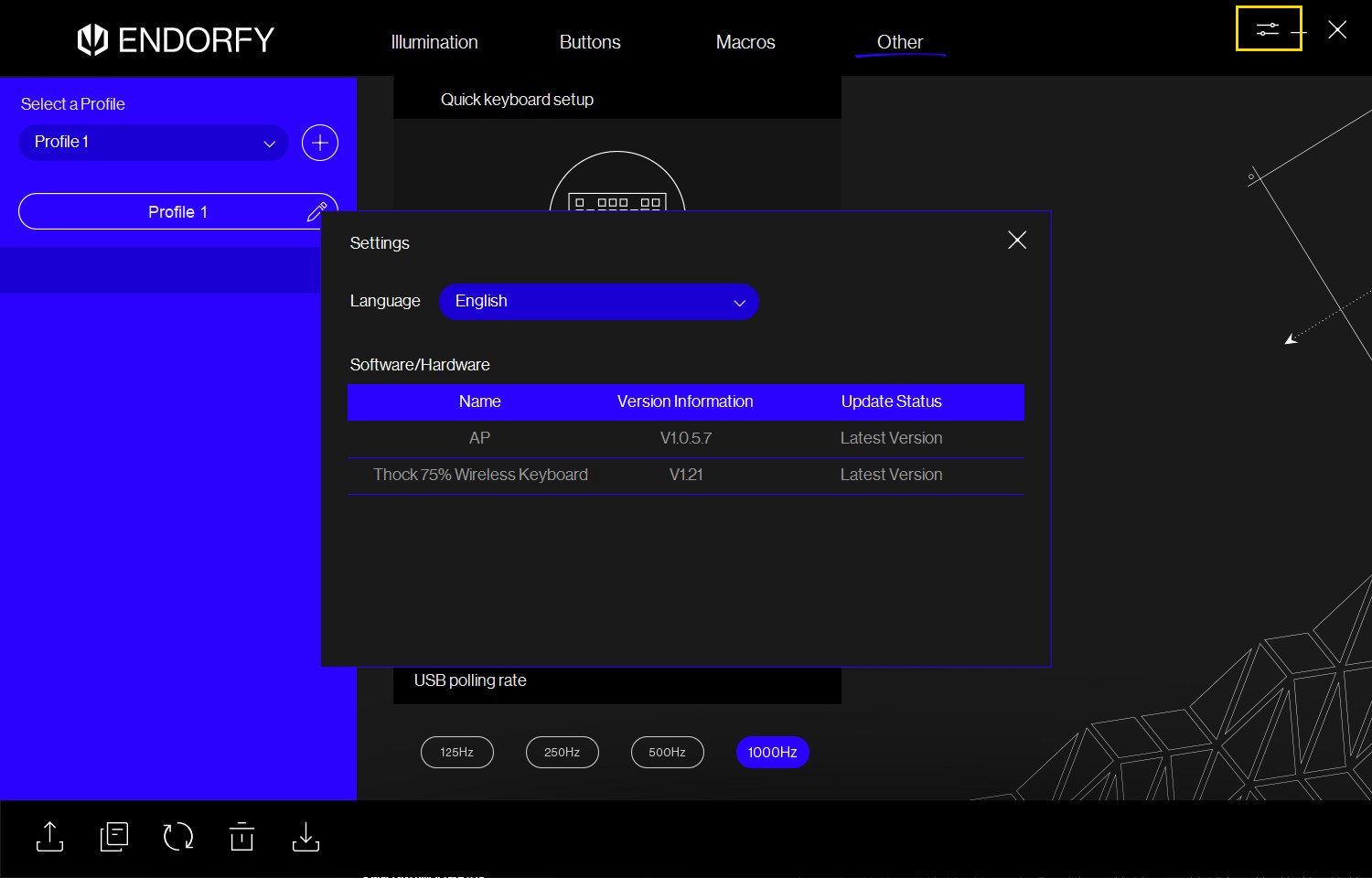Reset profile using refresh arrows icon
Viewport: 1372px width, 878px height.
click(178, 836)
